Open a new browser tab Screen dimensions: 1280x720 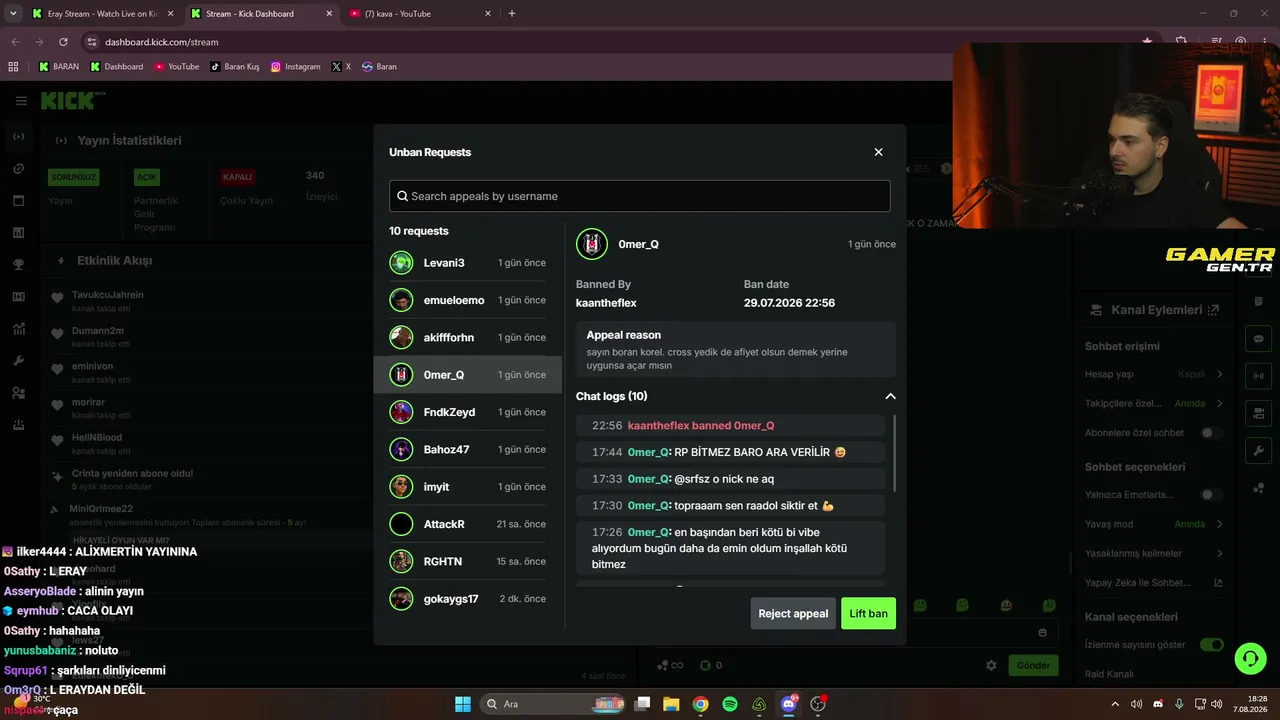click(512, 14)
